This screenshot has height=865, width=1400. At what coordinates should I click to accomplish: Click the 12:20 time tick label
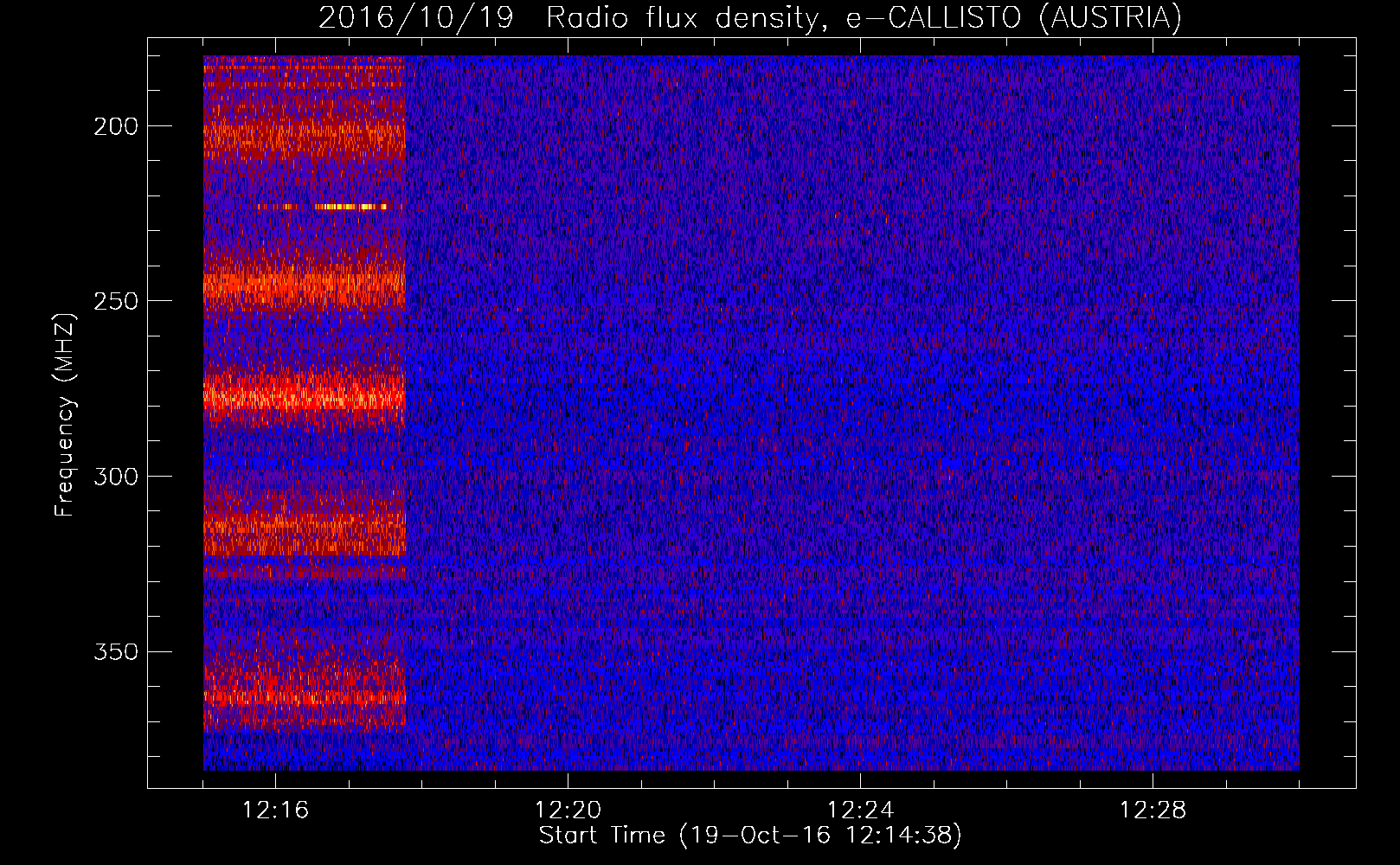tap(568, 811)
